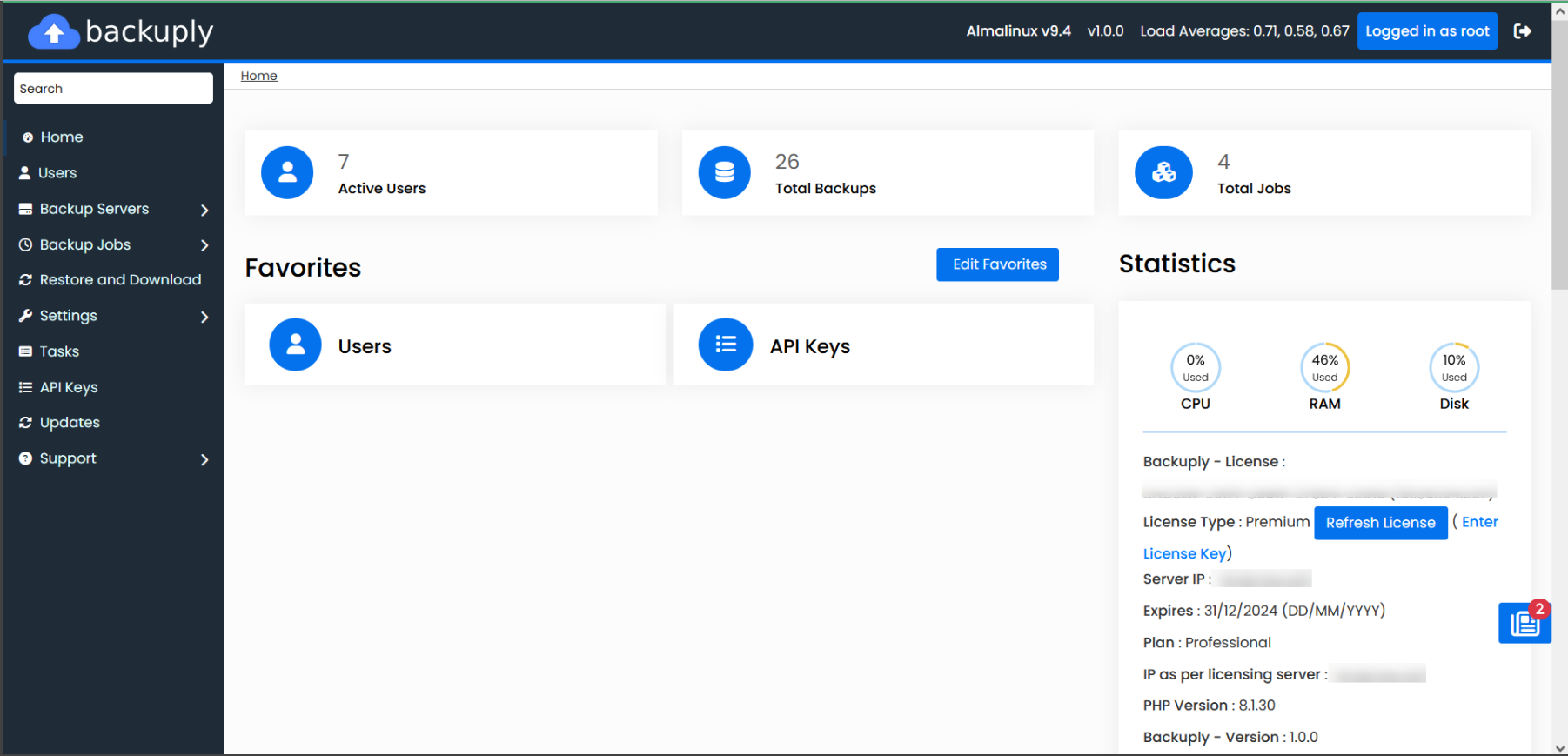This screenshot has height=756, width=1568.
Task: Click the API Keys favorite list icon
Action: 726,345
